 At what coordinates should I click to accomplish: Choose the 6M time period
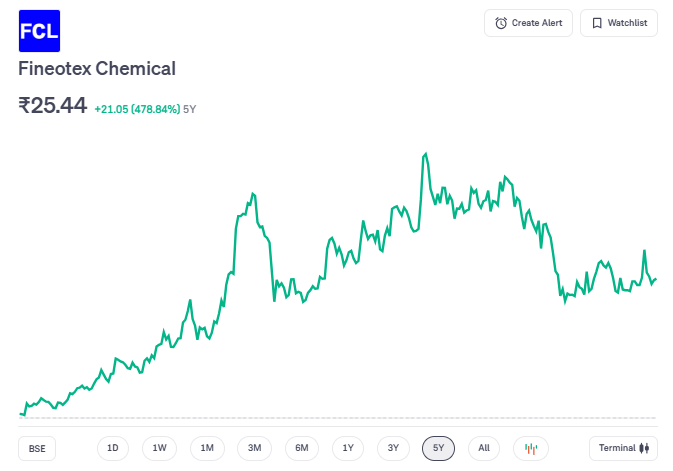(301, 448)
